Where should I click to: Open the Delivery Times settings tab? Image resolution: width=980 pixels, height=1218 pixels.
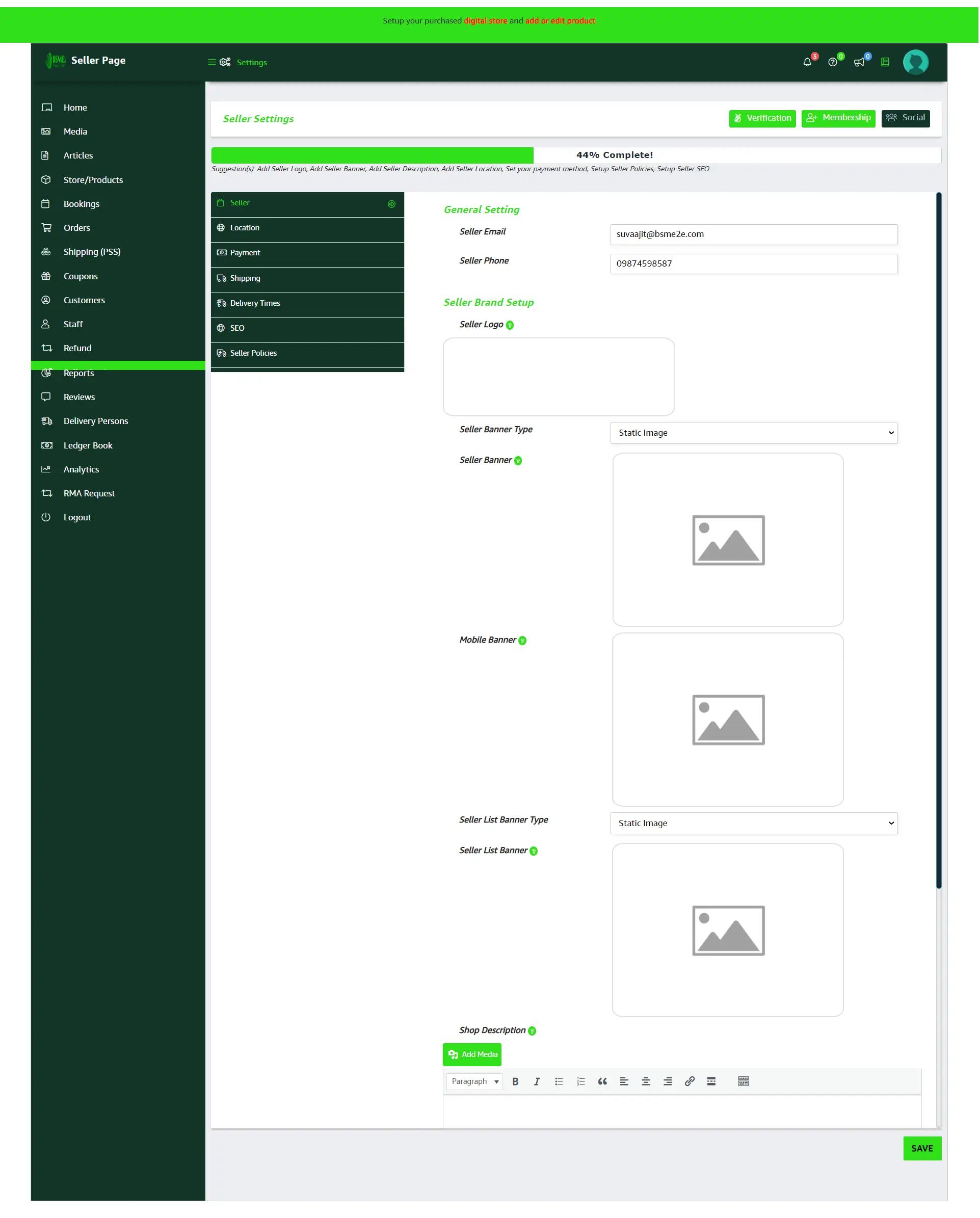click(307, 303)
